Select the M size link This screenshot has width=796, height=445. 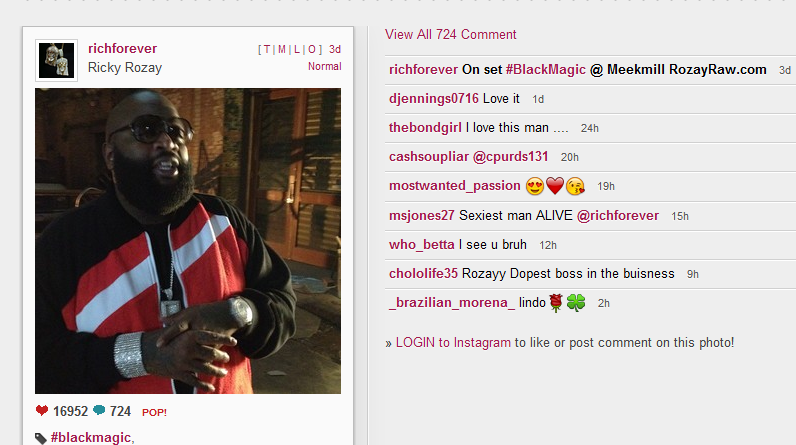click(281, 49)
